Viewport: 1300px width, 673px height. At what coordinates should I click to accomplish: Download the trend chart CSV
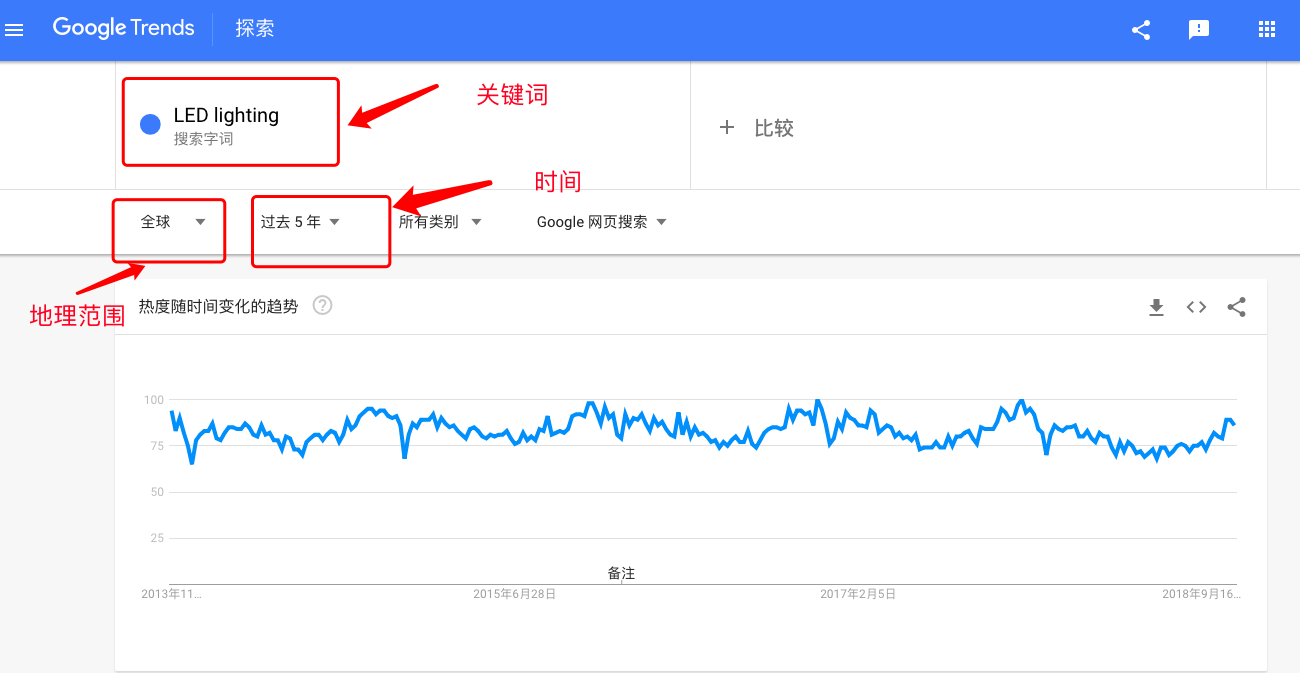(x=1156, y=307)
